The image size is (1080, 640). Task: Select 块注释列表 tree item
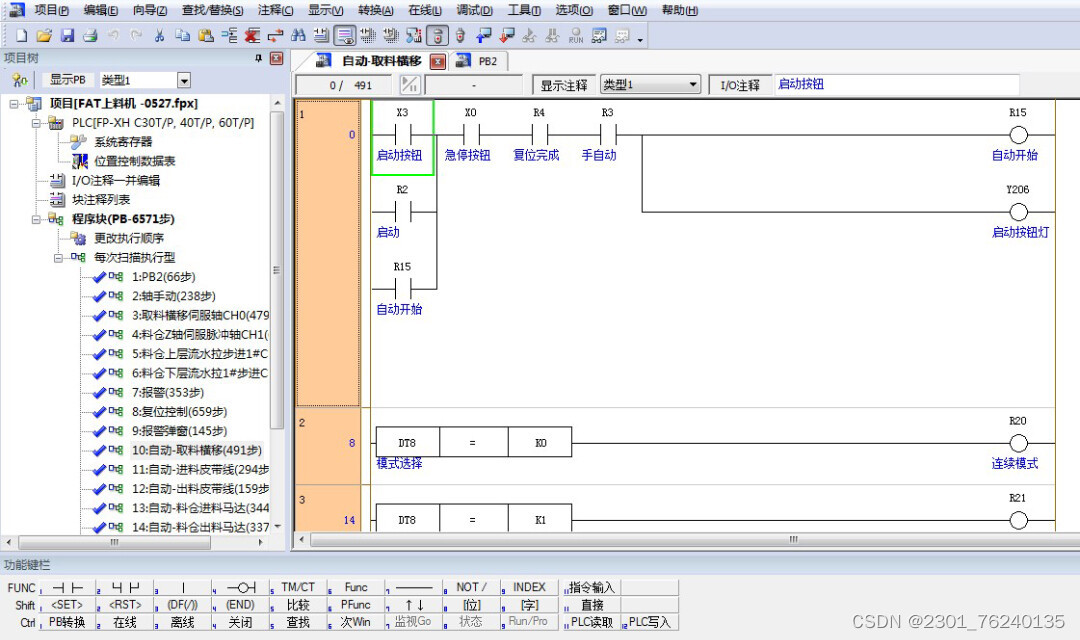(x=101, y=200)
